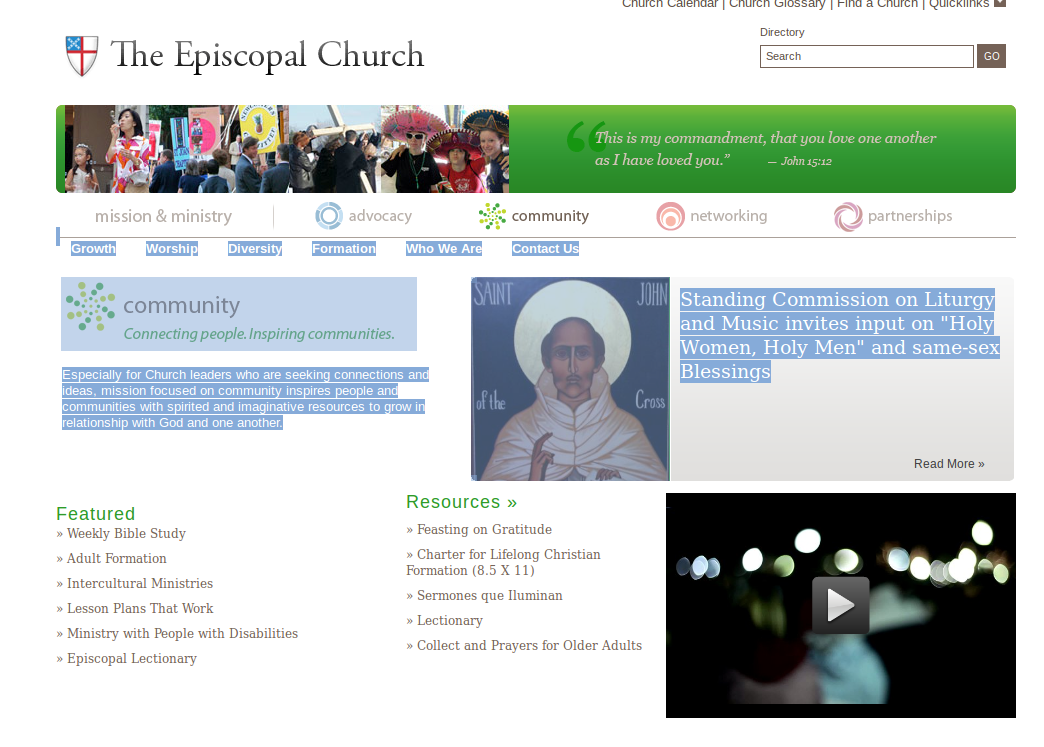1044x747 pixels.
Task: Click the community green dots icon in the navigation bar
Action: pos(492,216)
